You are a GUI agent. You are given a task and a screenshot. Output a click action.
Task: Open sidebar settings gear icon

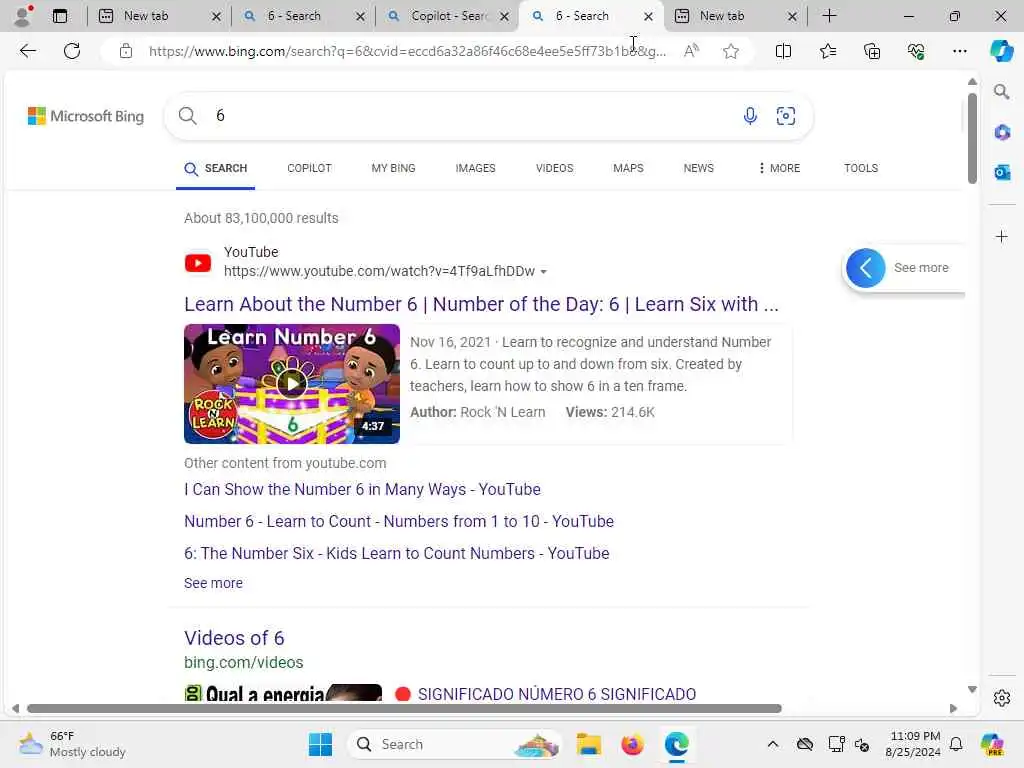point(1002,698)
